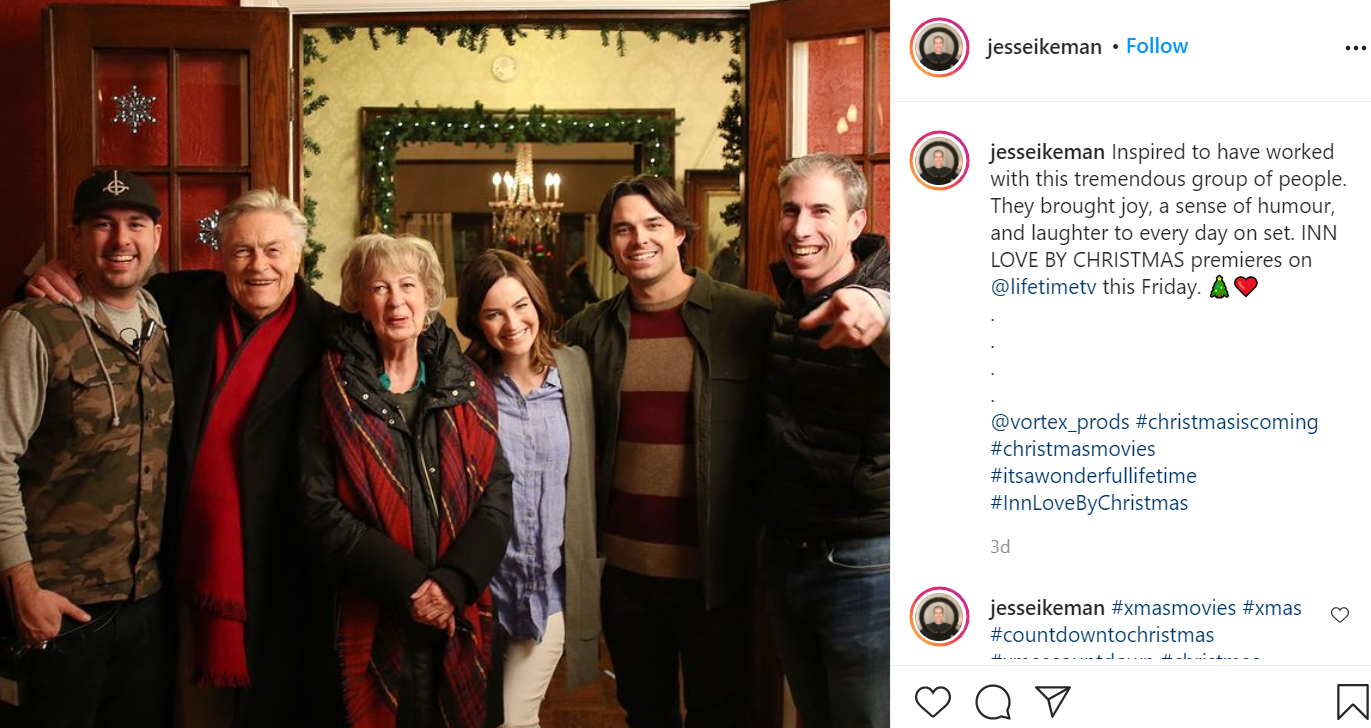Screen dimensions: 1371x728
Task: Click the group photo of the post
Action: point(445,364)
